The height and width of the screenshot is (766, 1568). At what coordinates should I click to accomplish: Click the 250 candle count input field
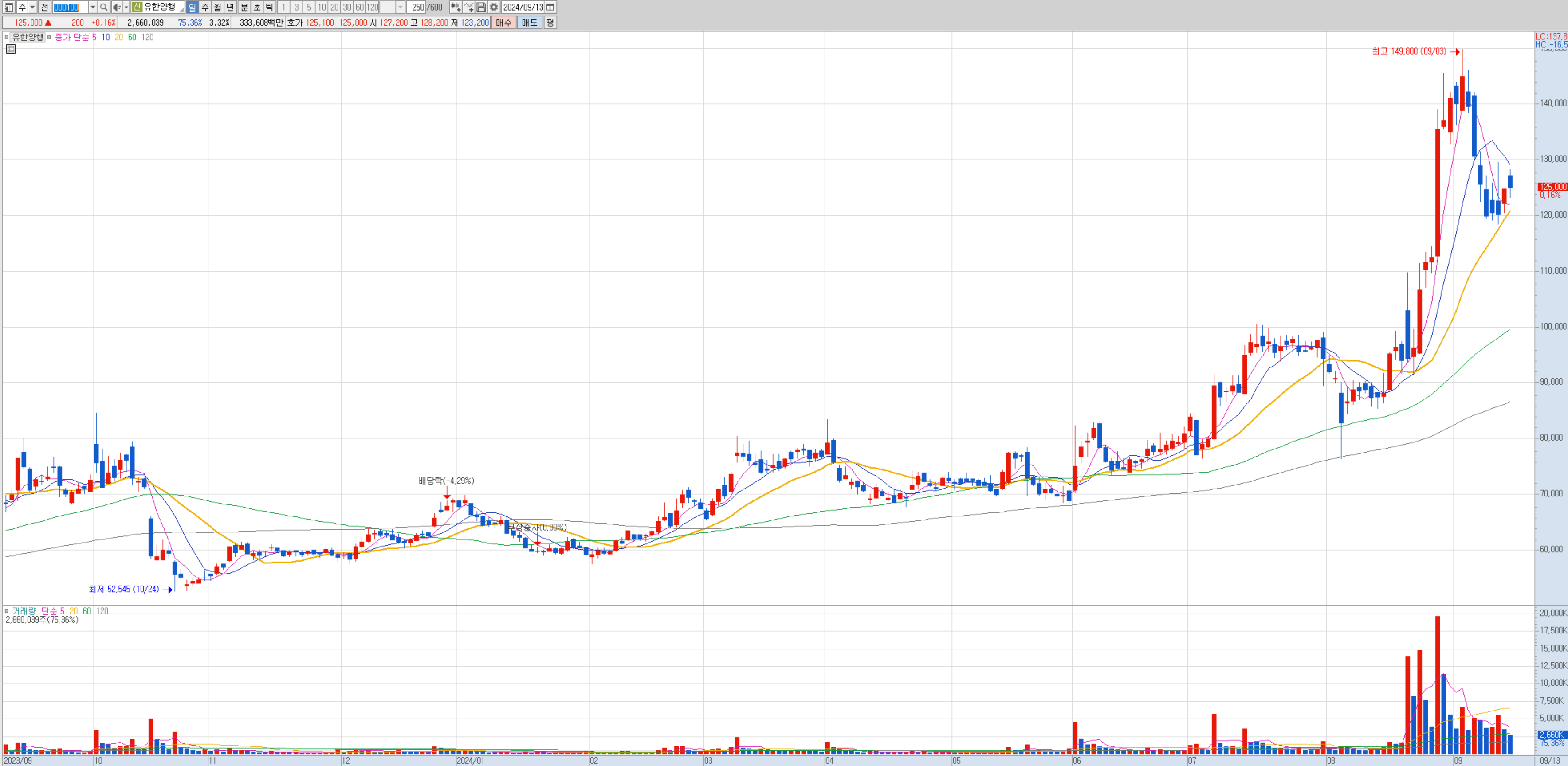[417, 7]
